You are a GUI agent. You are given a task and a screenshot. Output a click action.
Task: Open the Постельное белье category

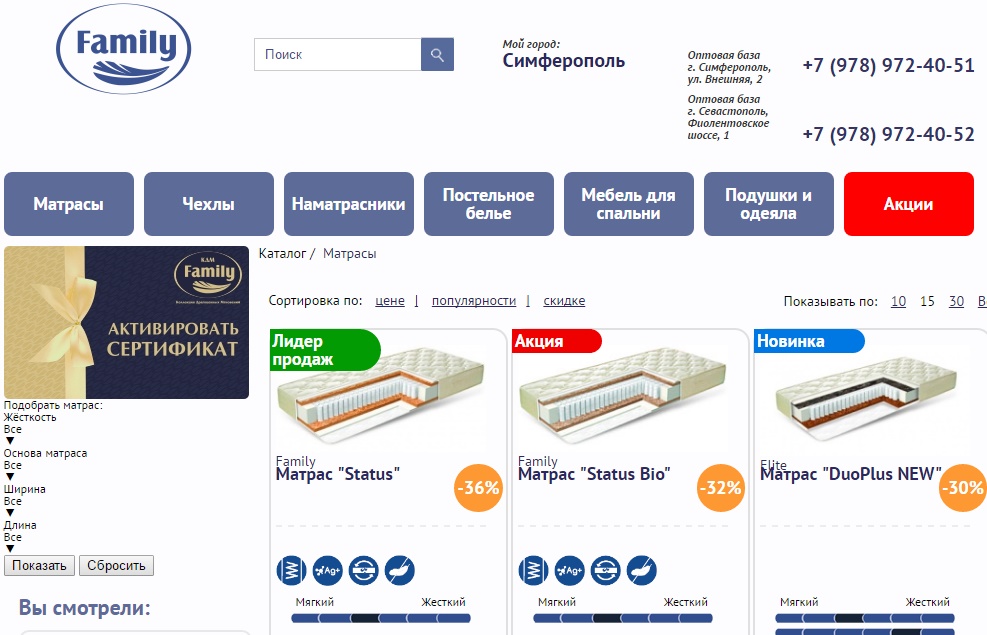(488, 204)
